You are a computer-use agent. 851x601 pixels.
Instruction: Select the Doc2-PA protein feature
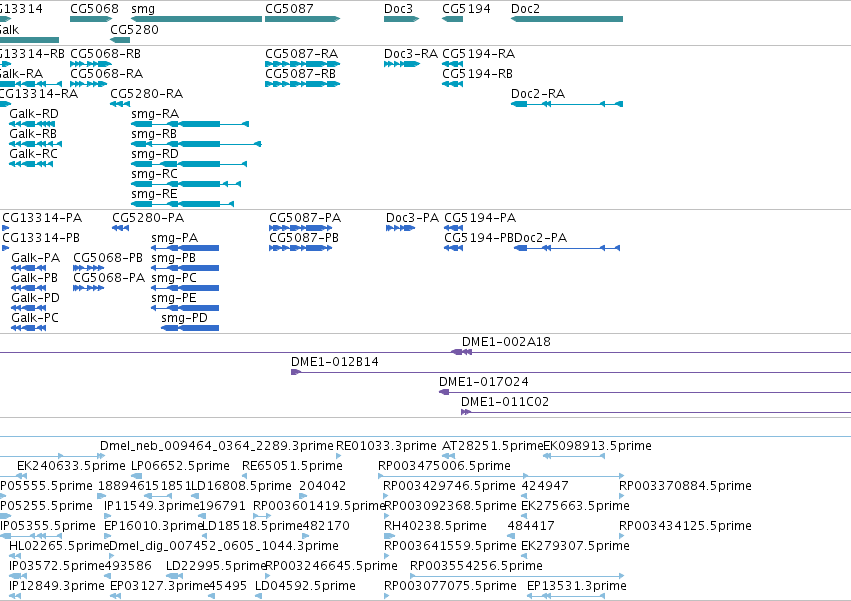[567, 248]
